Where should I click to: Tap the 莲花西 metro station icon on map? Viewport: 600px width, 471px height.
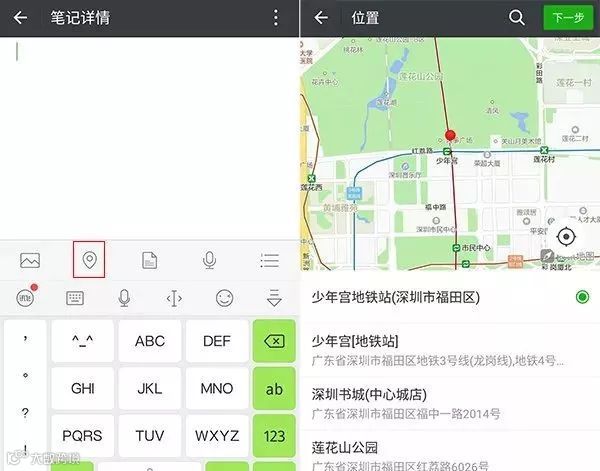coord(311,178)
